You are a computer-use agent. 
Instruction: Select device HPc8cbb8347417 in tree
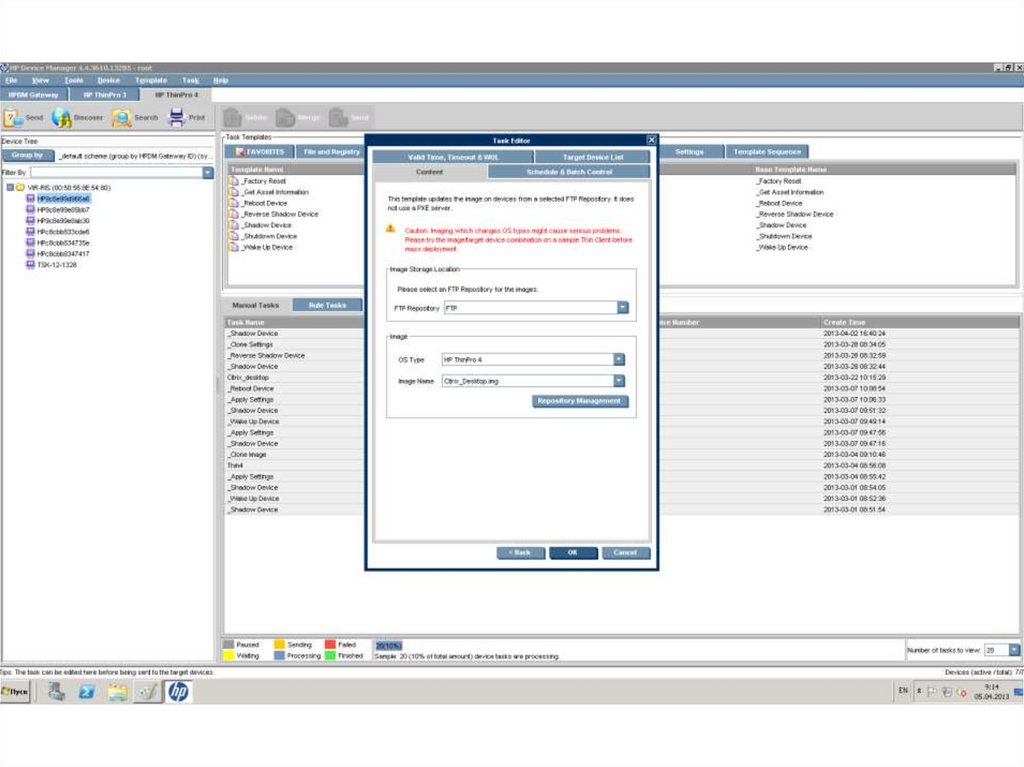[63, 253]
